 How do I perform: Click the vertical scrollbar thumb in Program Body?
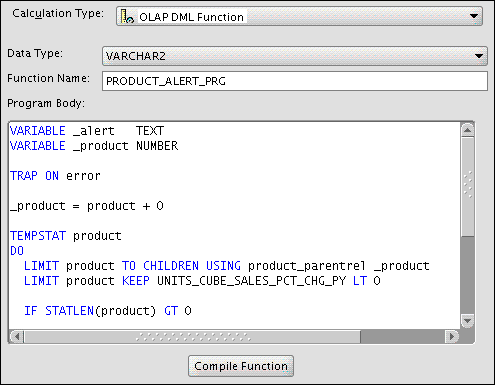(467, 187)
